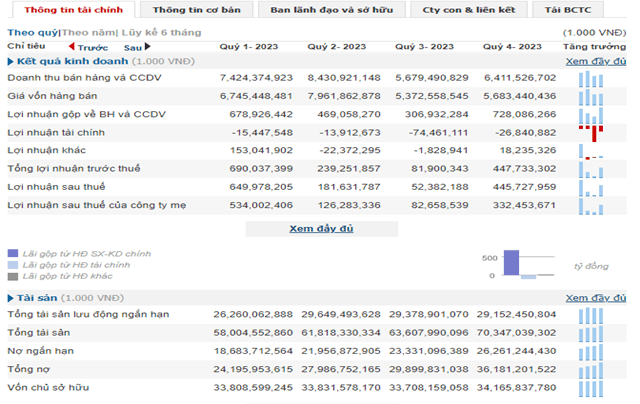Open the Thông tin tài chính tab
Screen dimensions: 640x404
(73, 10)
